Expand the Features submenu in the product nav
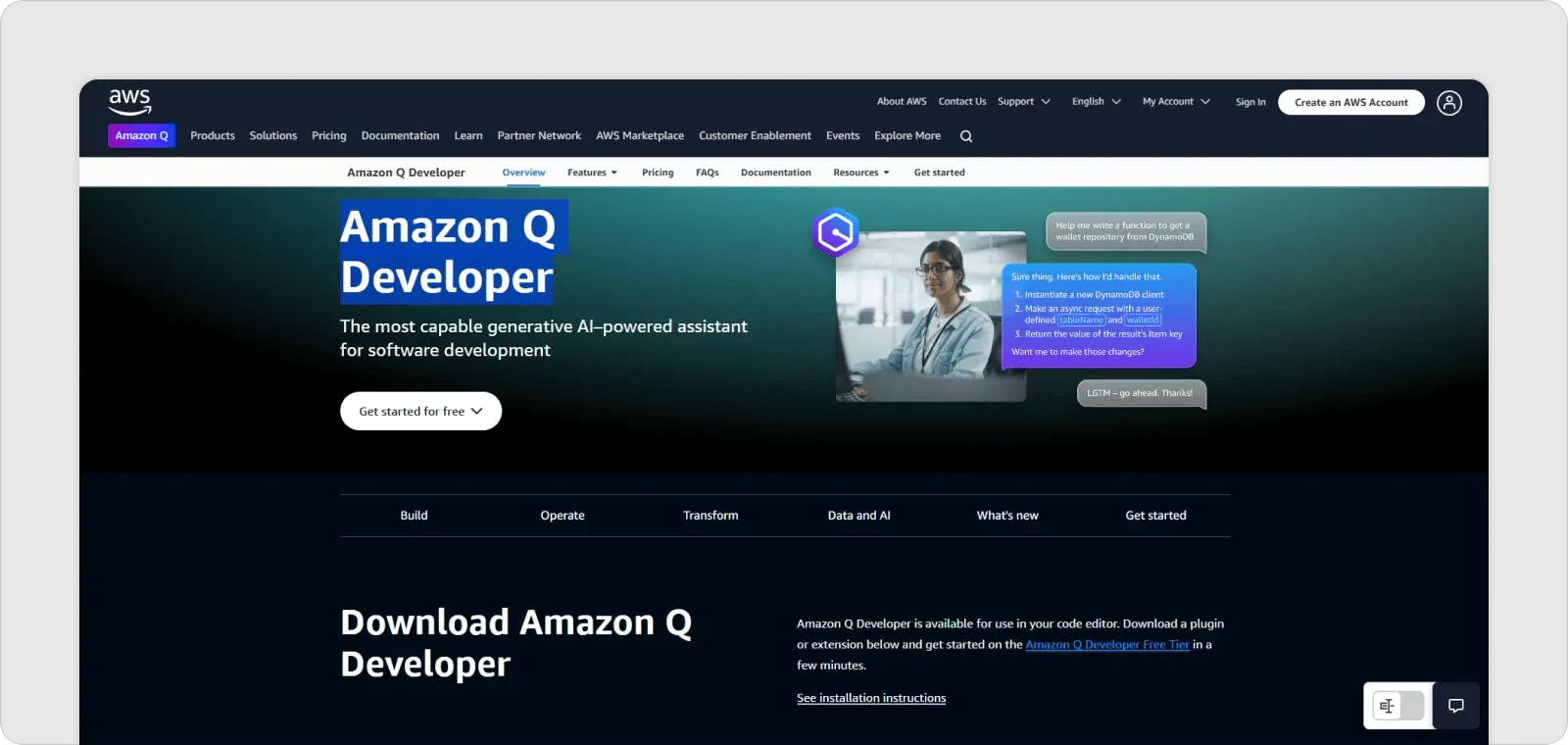This screenshot has height=745, width=1568. click(592, 173)
